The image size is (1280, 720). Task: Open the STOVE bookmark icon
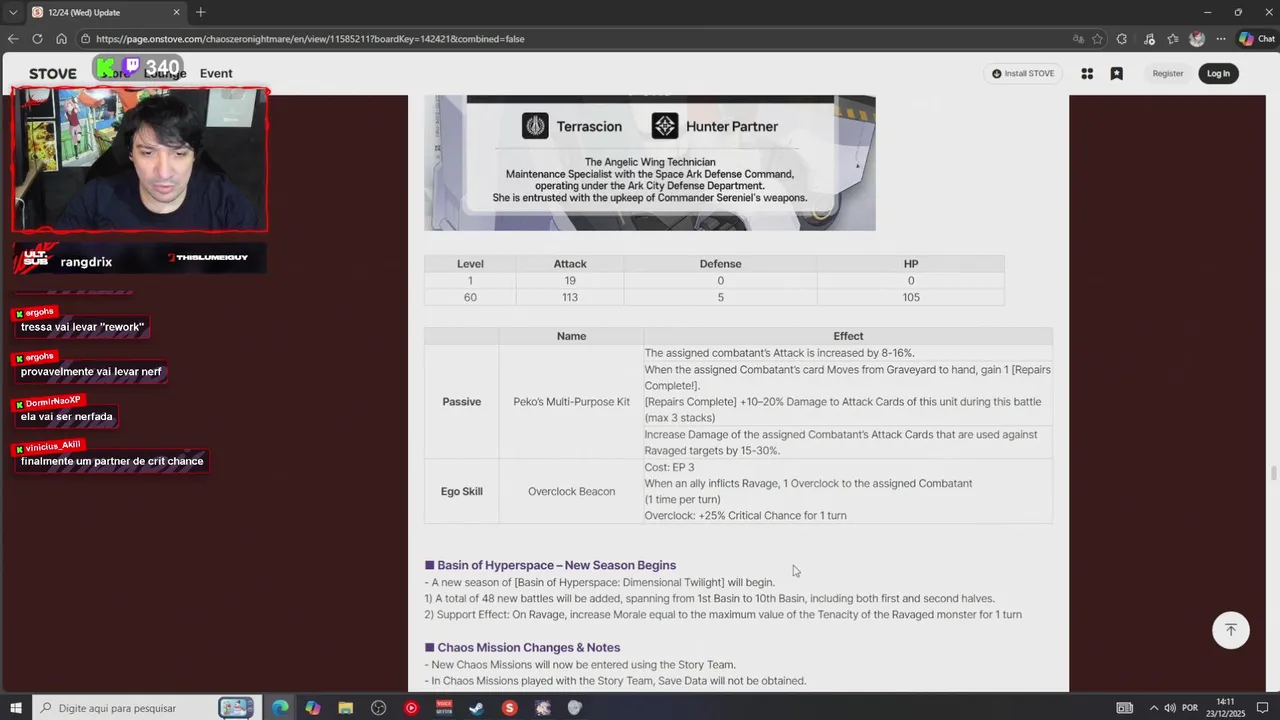(x=1117, y=73)
